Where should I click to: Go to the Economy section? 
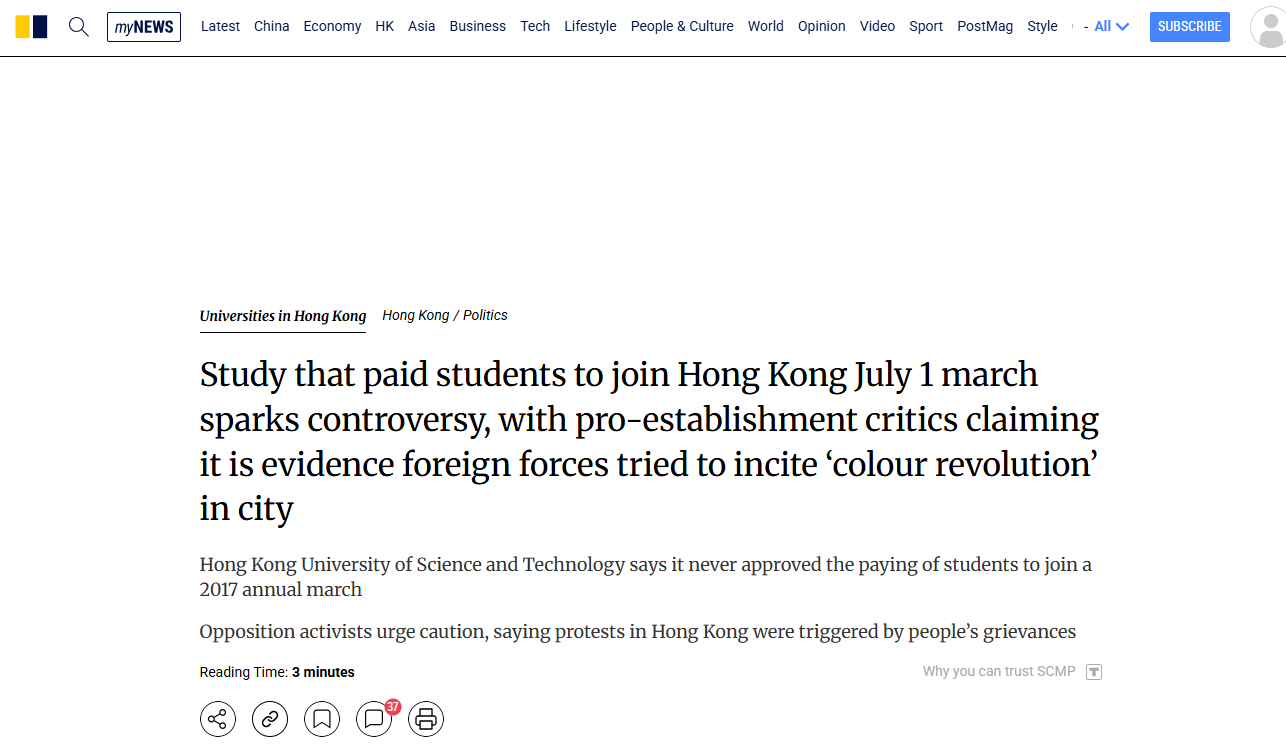pyautogui.click(x=332, y=27)
